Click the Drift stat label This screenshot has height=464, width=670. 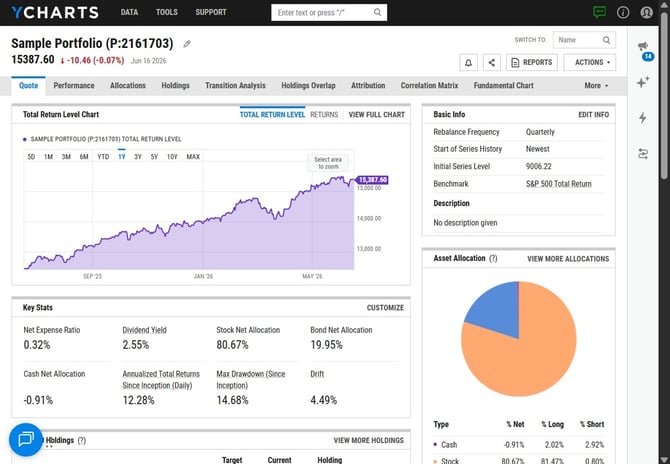tap(317, 374)
